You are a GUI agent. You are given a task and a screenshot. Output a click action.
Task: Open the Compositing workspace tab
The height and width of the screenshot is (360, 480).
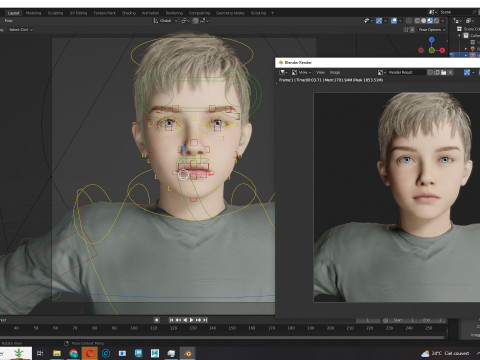[199, 13]
